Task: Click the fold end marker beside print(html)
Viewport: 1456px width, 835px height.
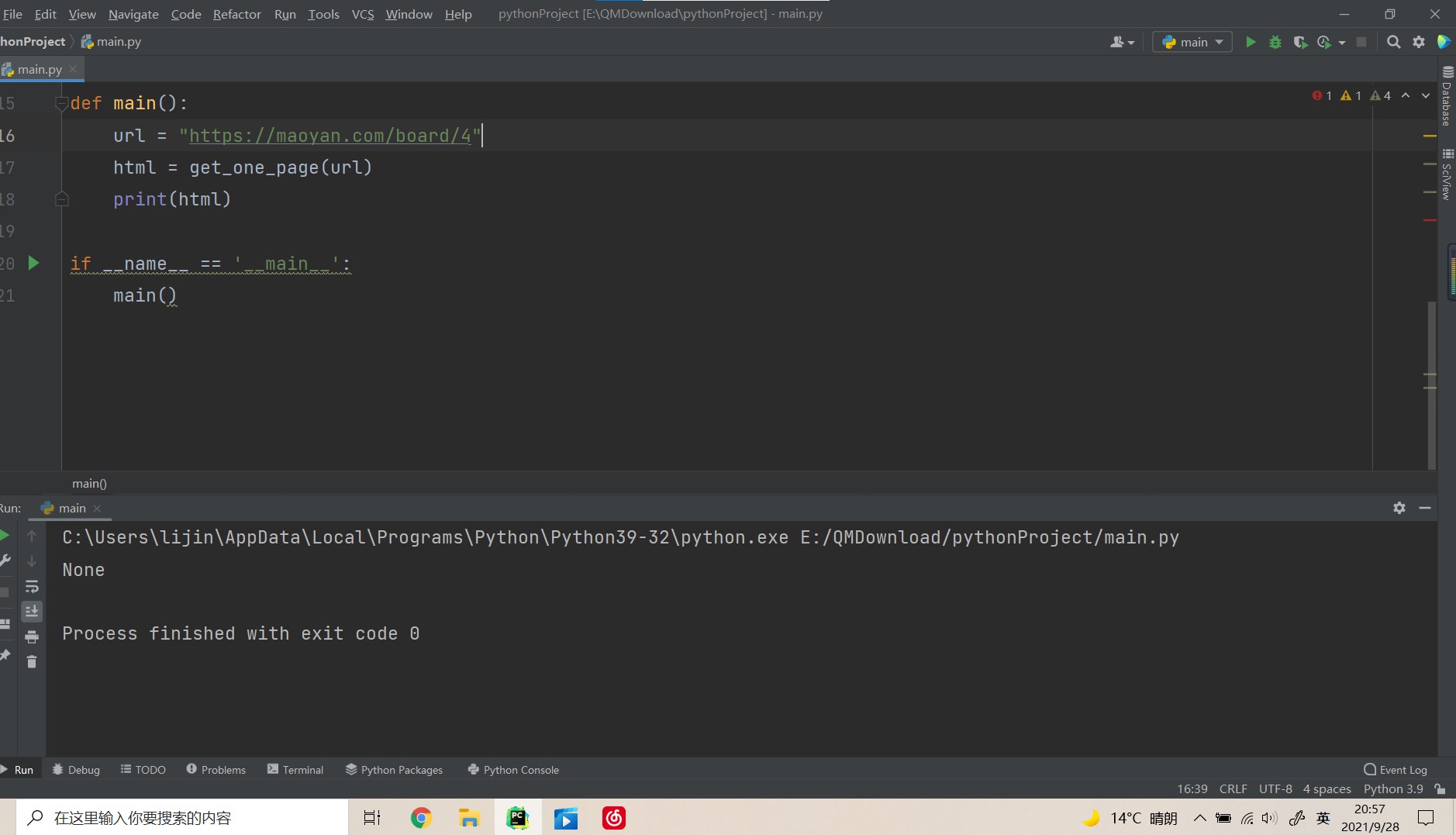Action: point(62,199)
